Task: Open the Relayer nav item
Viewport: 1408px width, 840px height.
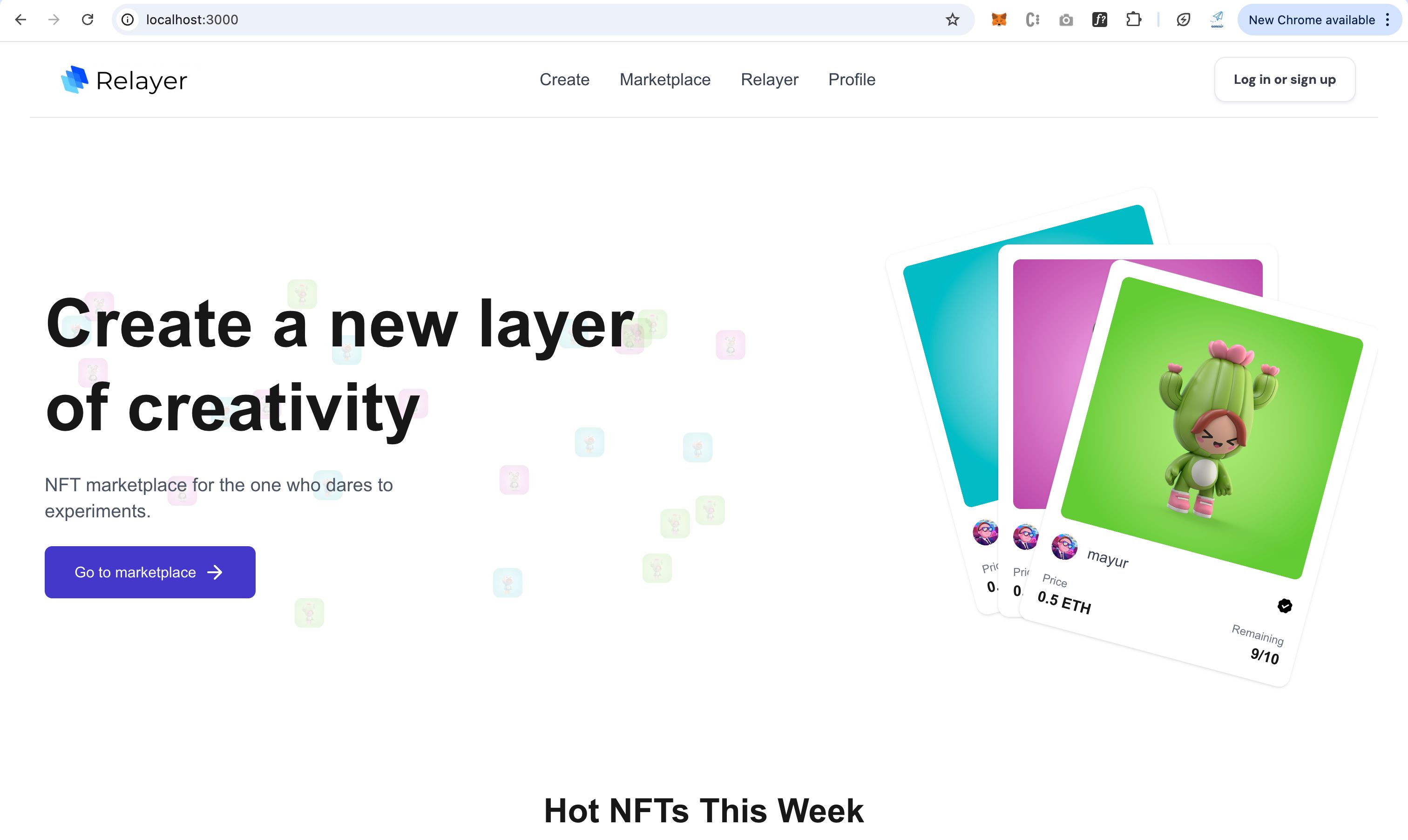Action: (769, 80)
